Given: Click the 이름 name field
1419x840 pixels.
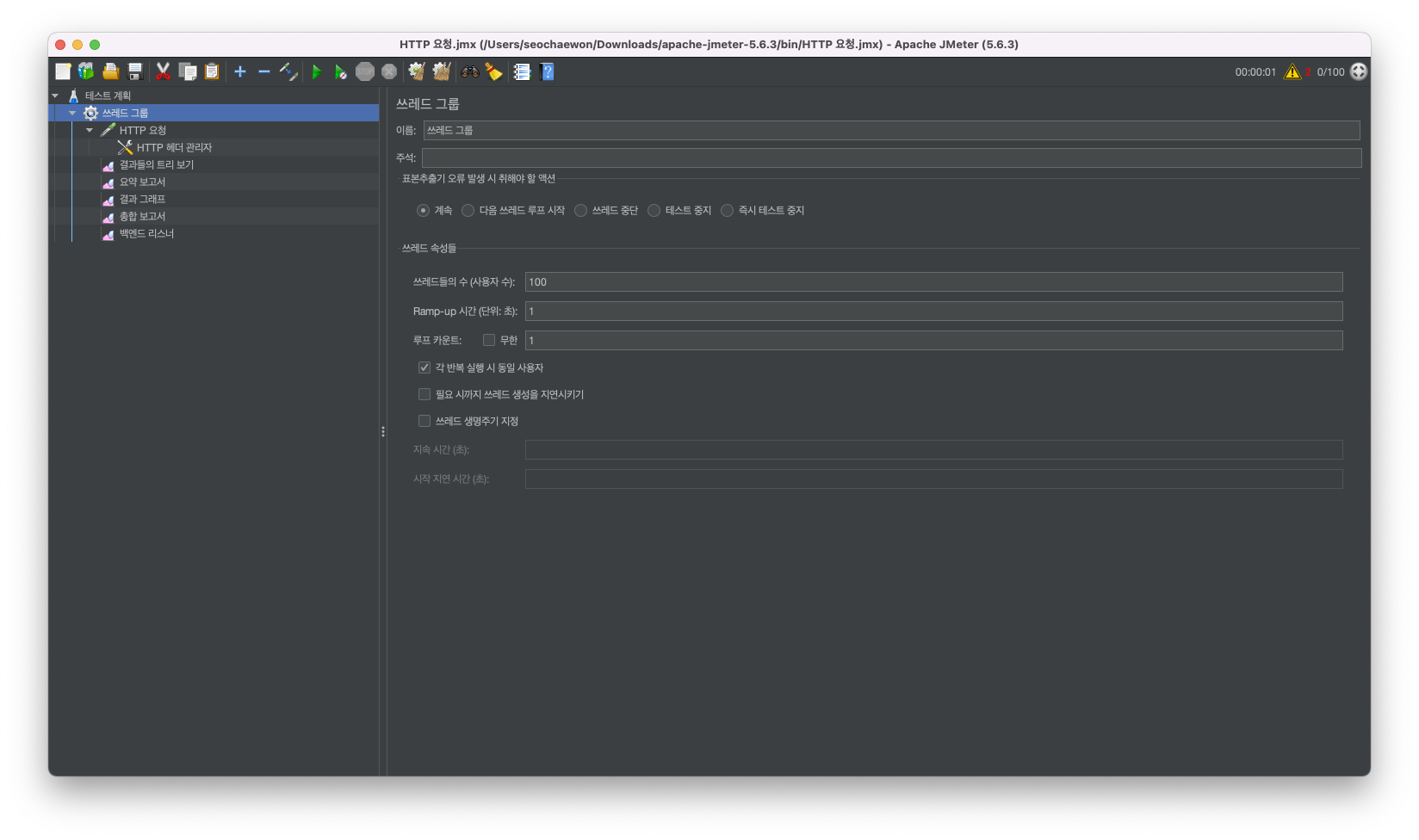Looking at the screenshot, I should 891,130.
